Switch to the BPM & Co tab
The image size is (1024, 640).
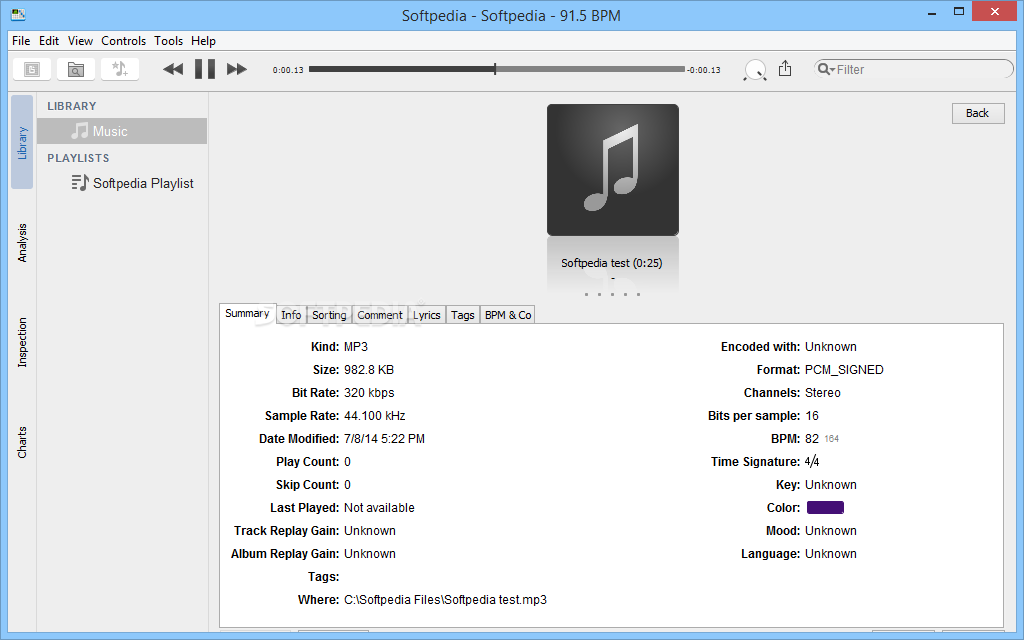click(x=508, y=315)
